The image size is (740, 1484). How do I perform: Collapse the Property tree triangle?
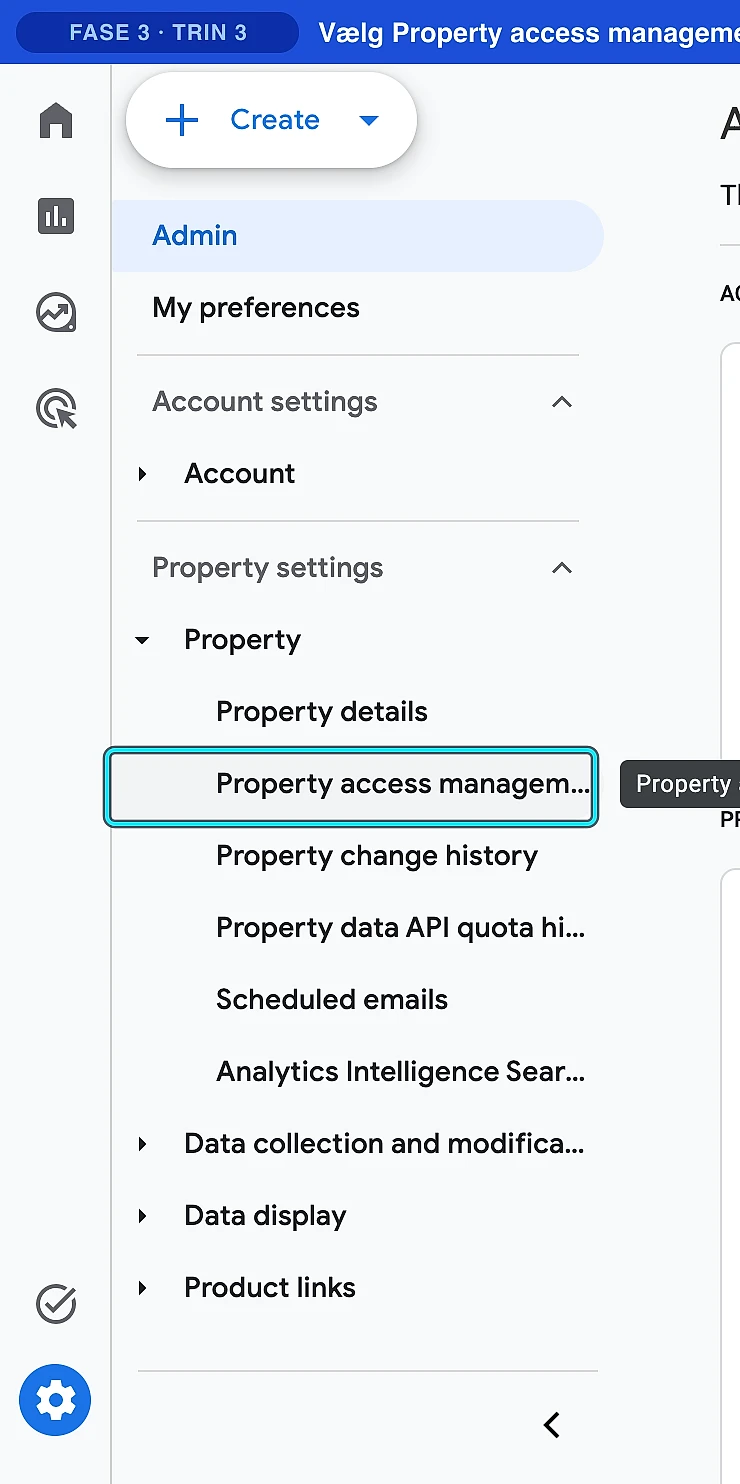point(143,640)
